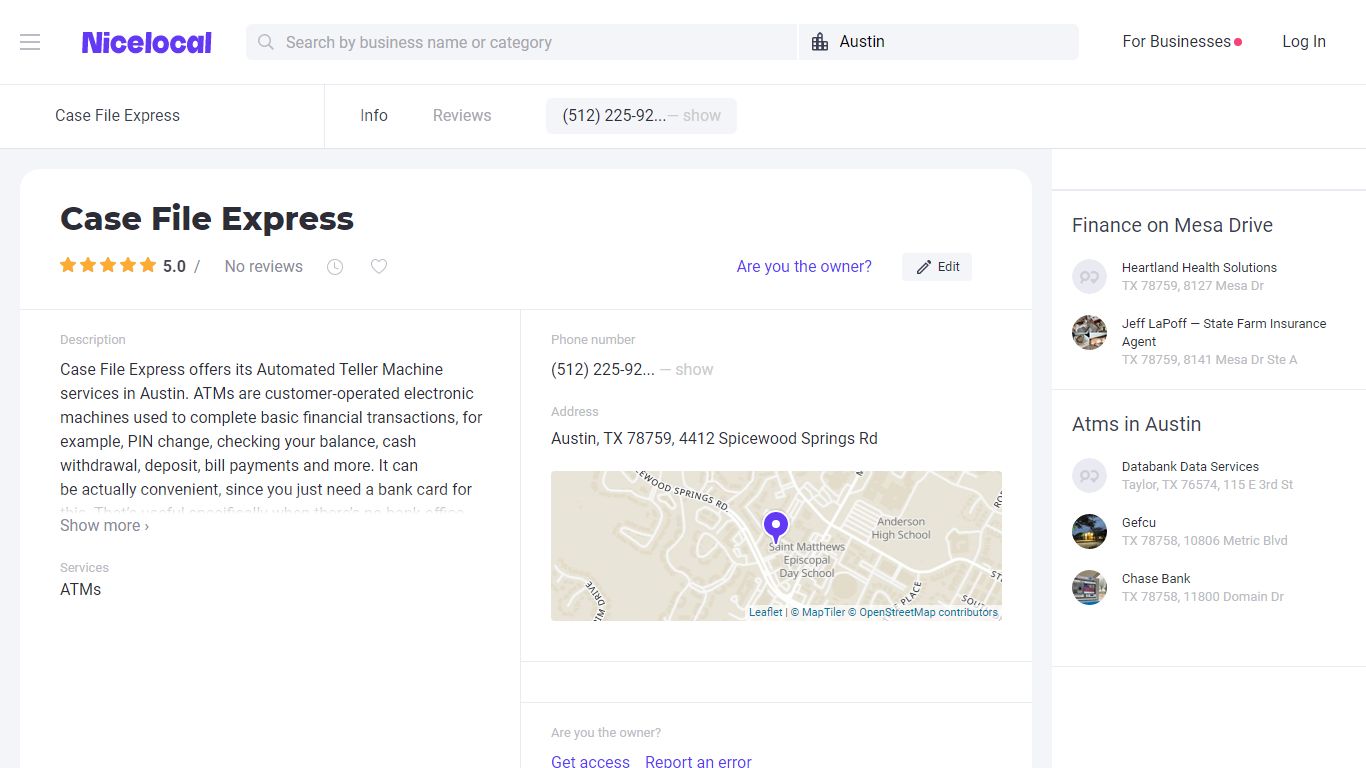Click No reviews text
This screenshot has height=768, width=1366.
(264, 267)
